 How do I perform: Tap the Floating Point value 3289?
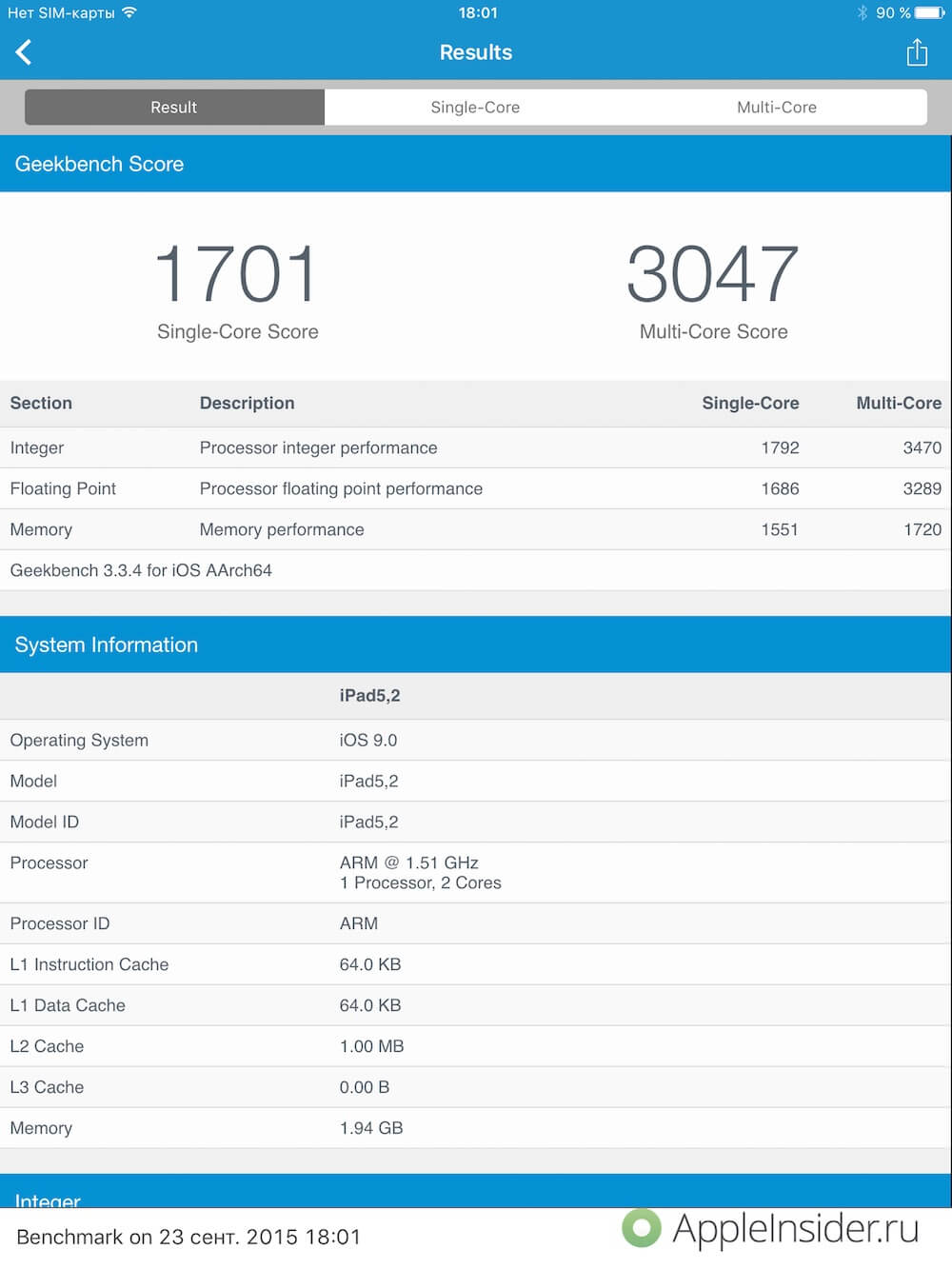point(922,488)
